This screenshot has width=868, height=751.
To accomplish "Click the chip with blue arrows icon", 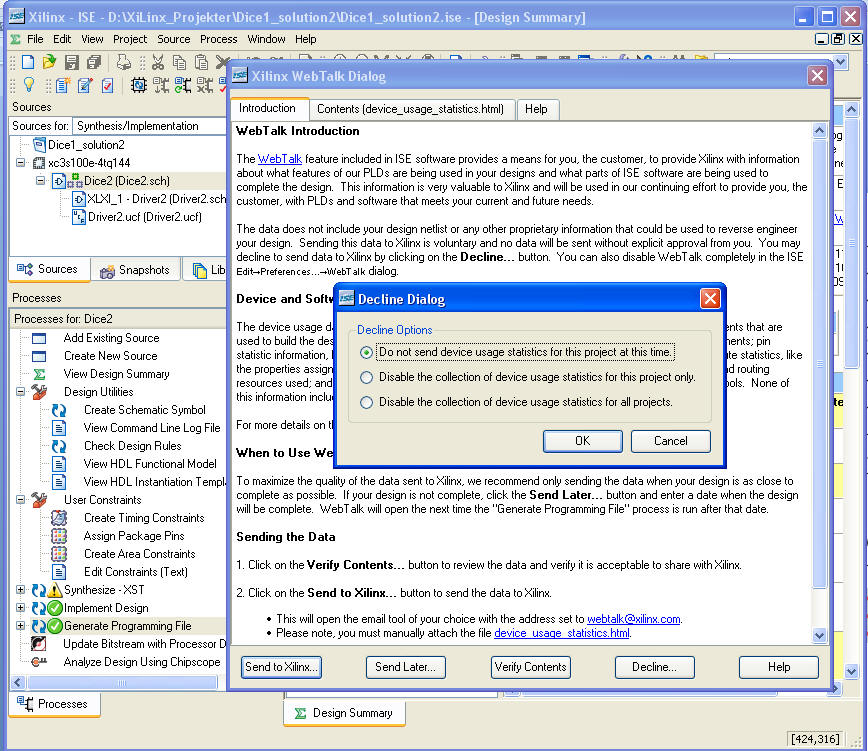I will coord(138,85).
